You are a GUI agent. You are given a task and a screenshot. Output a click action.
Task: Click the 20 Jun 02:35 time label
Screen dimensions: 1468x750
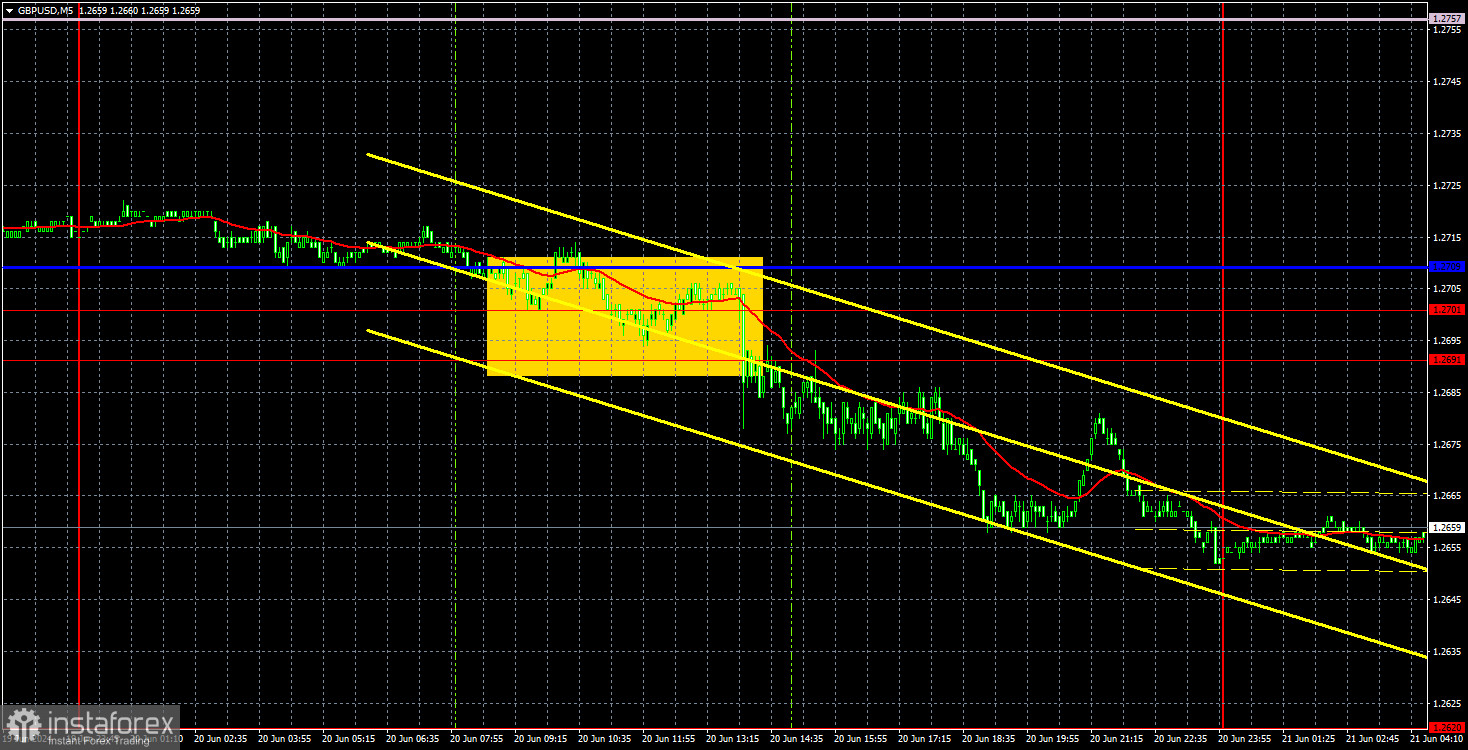point(219,740)
